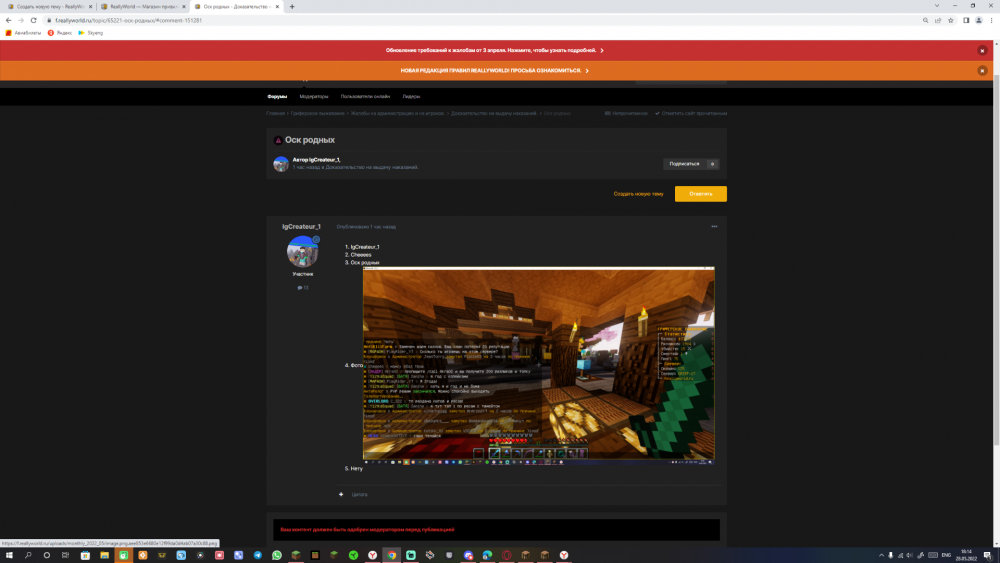
Task: Open the browser zoom/search magnifier icon in address bar
Action: 925,20
